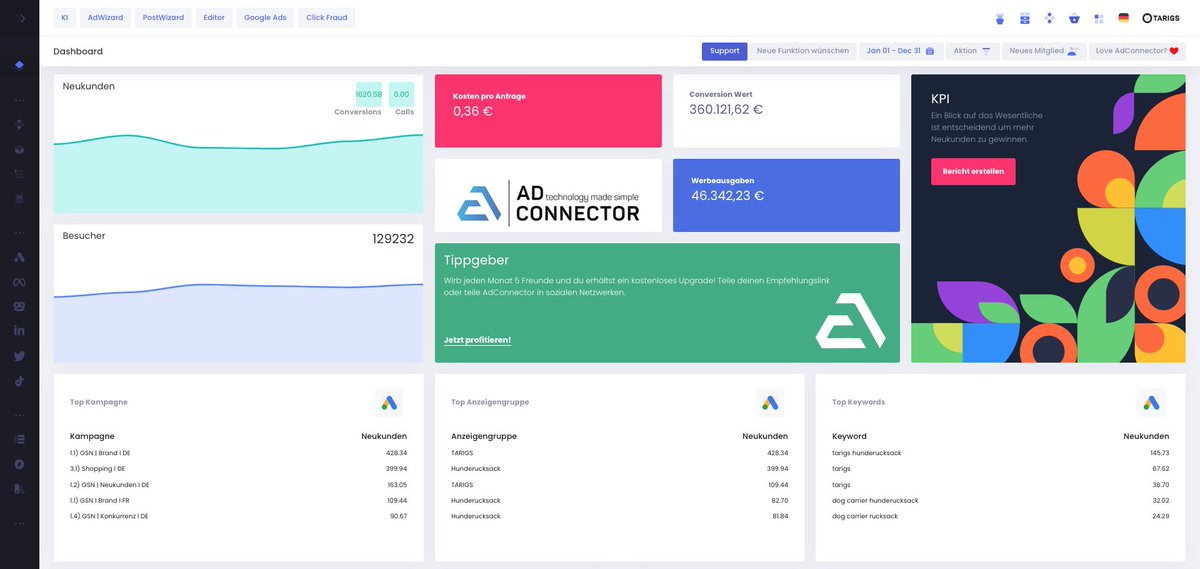Select keyword dog carrier rucksack

(x=1000, y=516)
